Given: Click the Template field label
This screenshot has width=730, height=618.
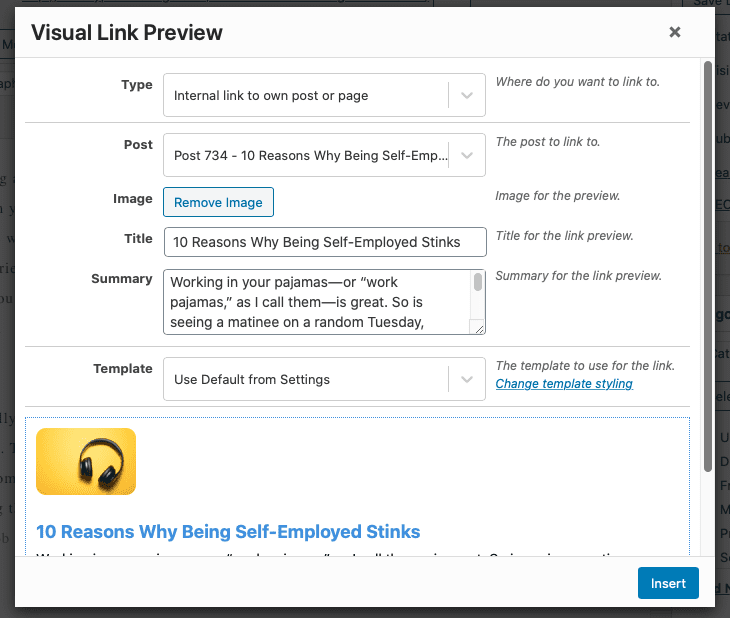Looking at the screenshot, I should pos(123,368).
